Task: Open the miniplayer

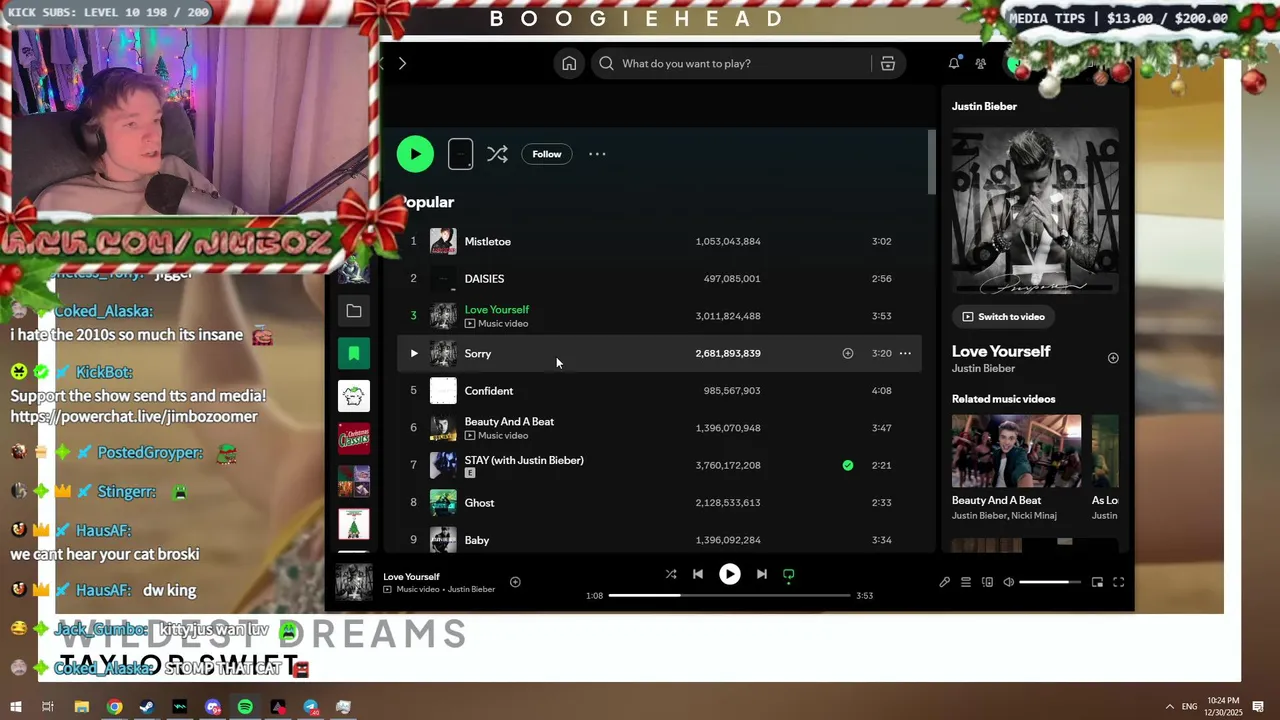Action: (1097, 582)
